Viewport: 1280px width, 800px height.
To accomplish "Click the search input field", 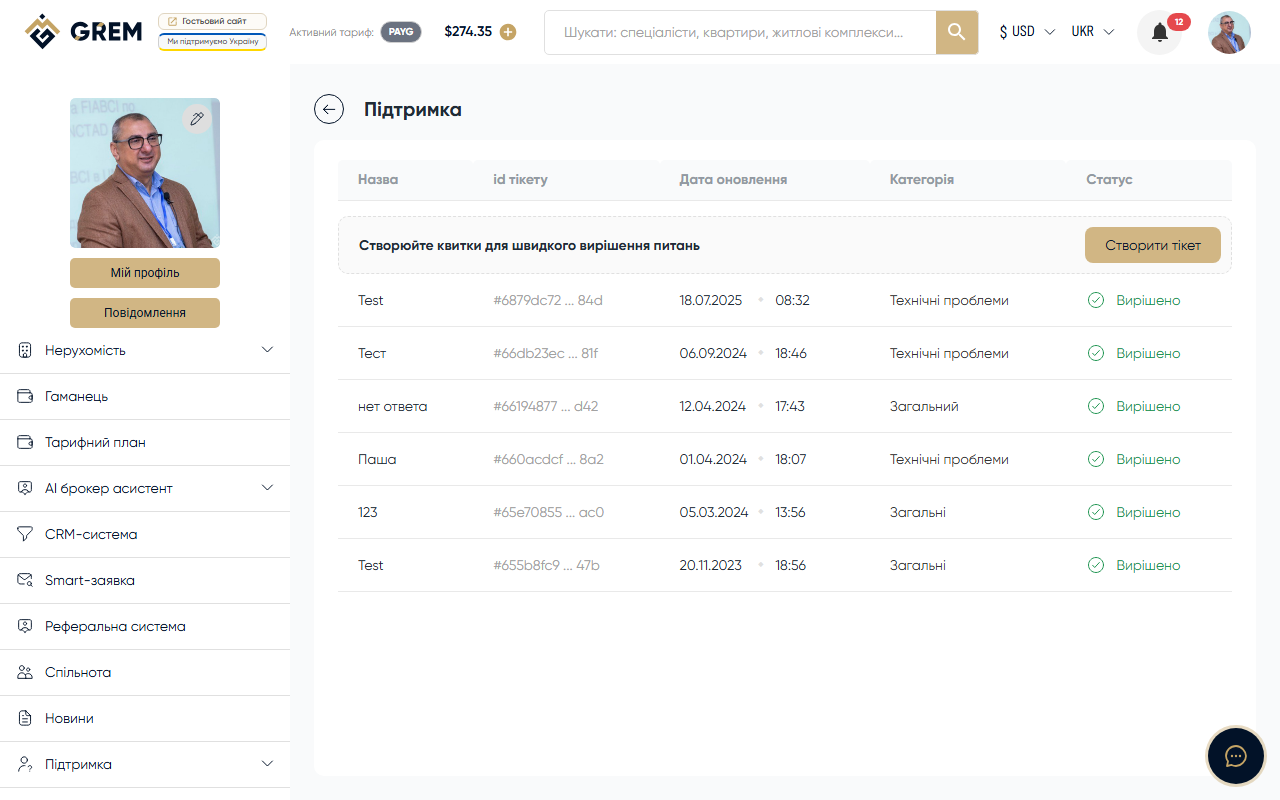I will 740,32.
